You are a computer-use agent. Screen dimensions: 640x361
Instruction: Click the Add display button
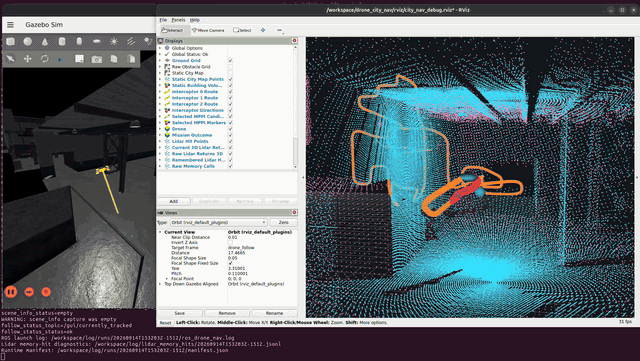[174, 201]
